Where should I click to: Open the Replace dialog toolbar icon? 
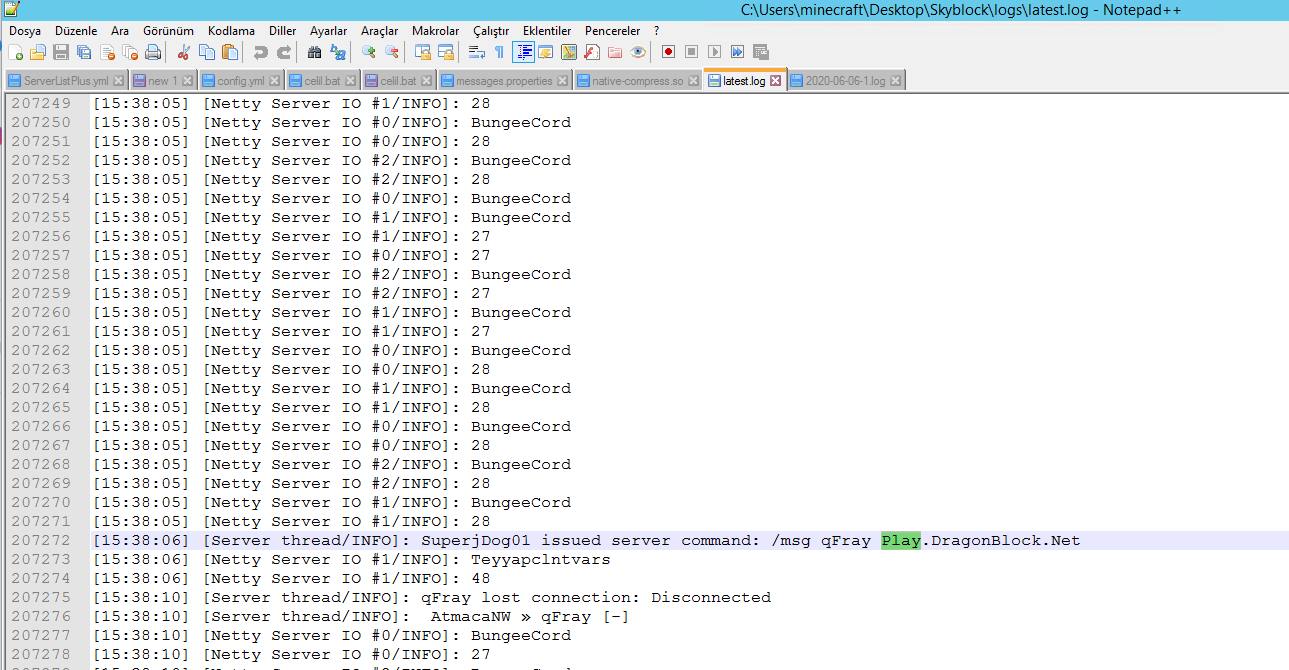[x=338, y=52]
